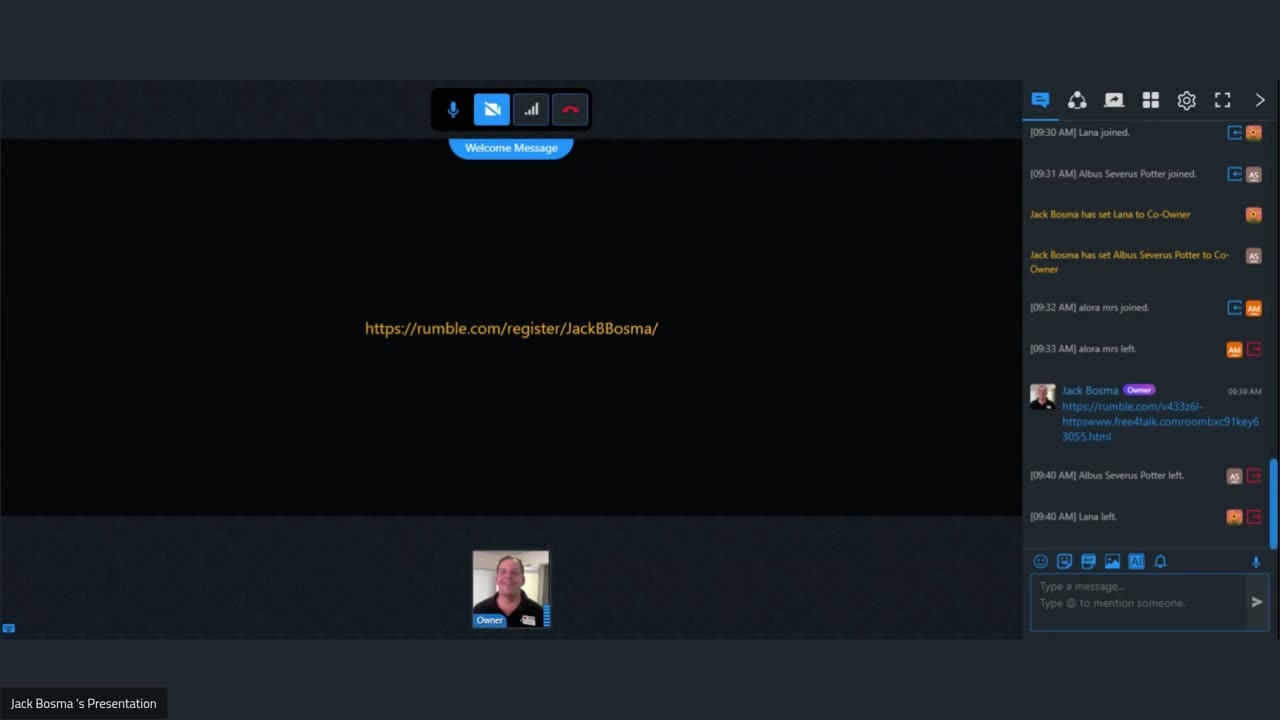The height and width of the screenshot is (720, 1280).
Task: Click AS avatar beside Albus Severus Potter left
Action: pos(1235,476)
